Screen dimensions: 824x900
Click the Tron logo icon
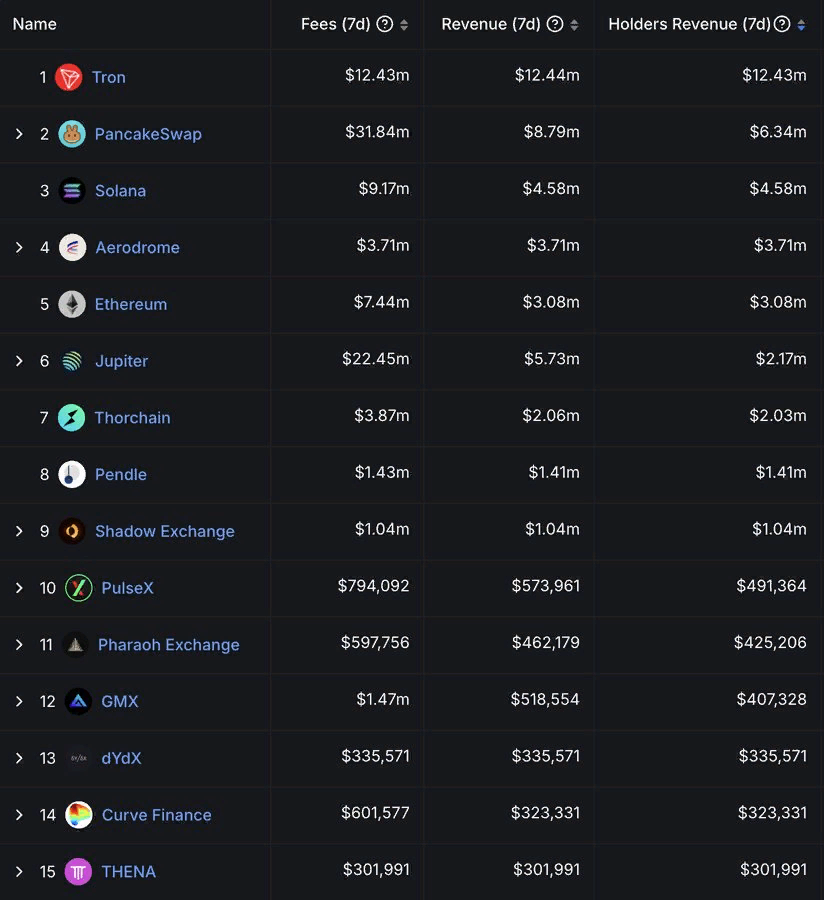69,77
